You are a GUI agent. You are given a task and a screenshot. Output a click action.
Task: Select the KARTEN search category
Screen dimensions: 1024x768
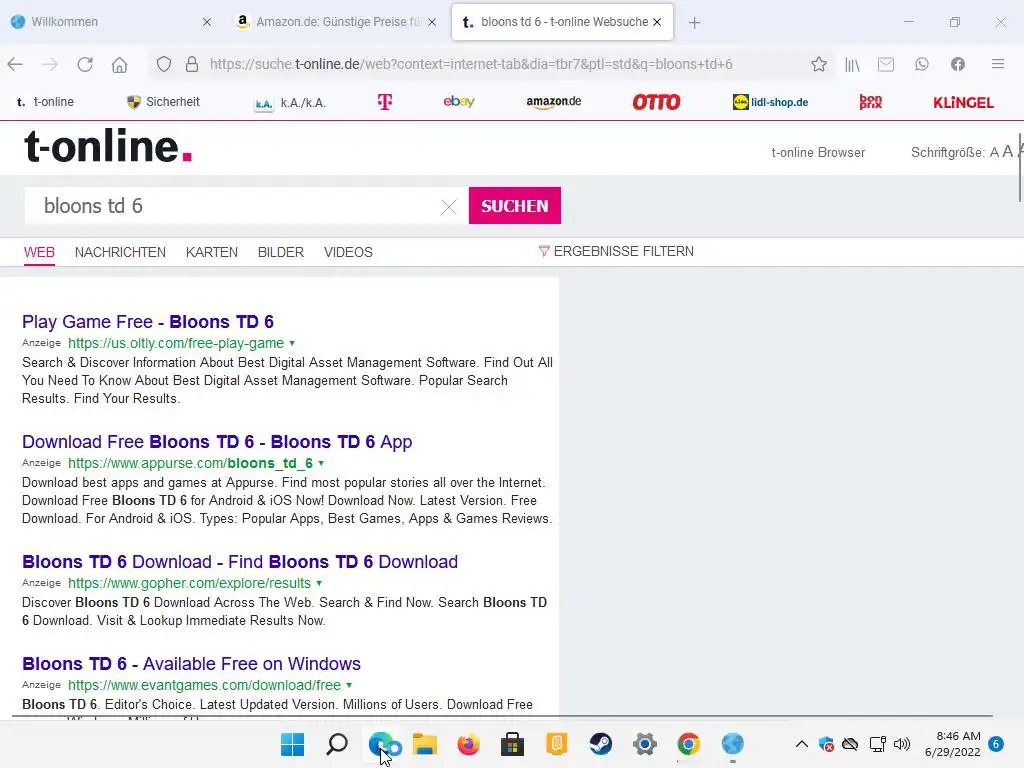point(212,252)
